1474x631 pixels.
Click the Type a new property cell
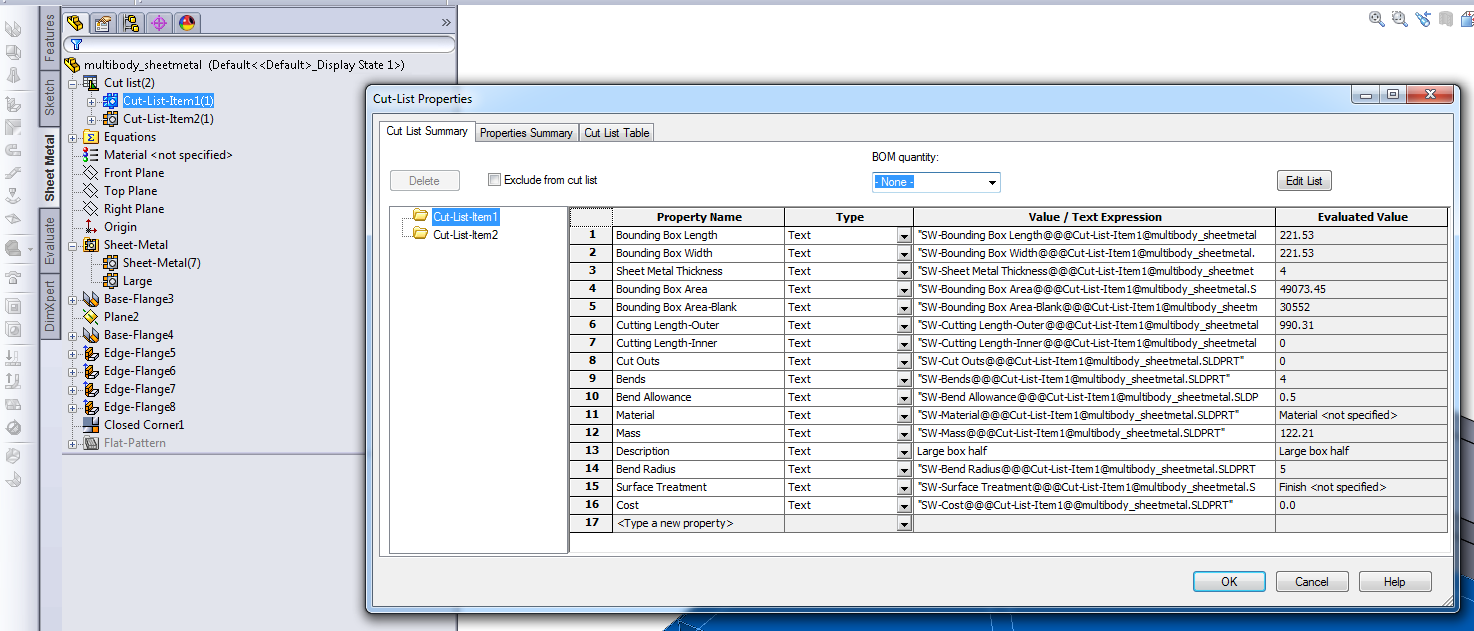697,523
